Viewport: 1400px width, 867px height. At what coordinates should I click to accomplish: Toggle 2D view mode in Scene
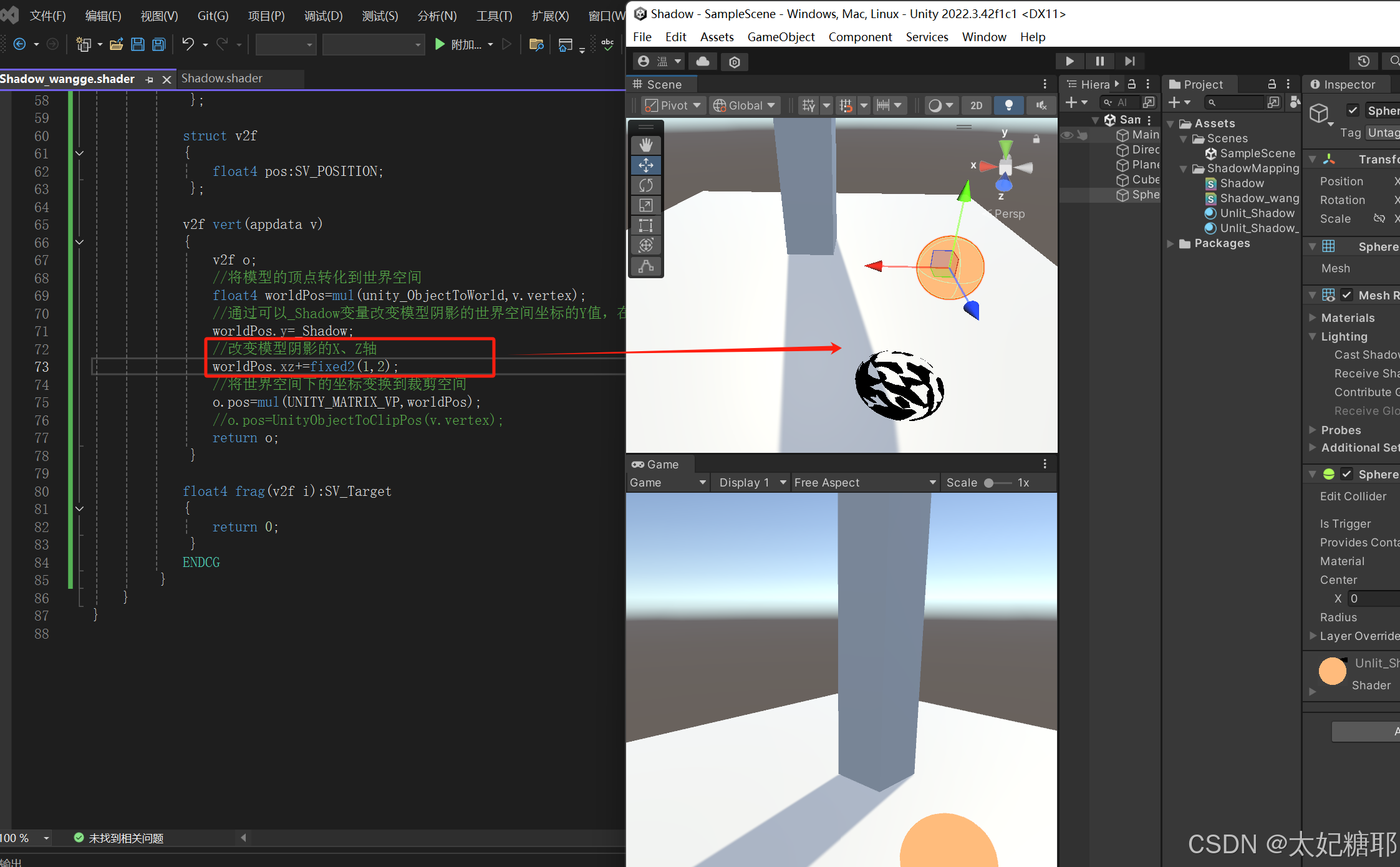977,105
